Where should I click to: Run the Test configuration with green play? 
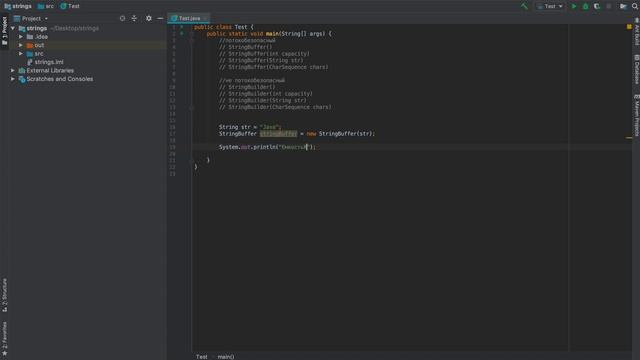tap(574, 6)
